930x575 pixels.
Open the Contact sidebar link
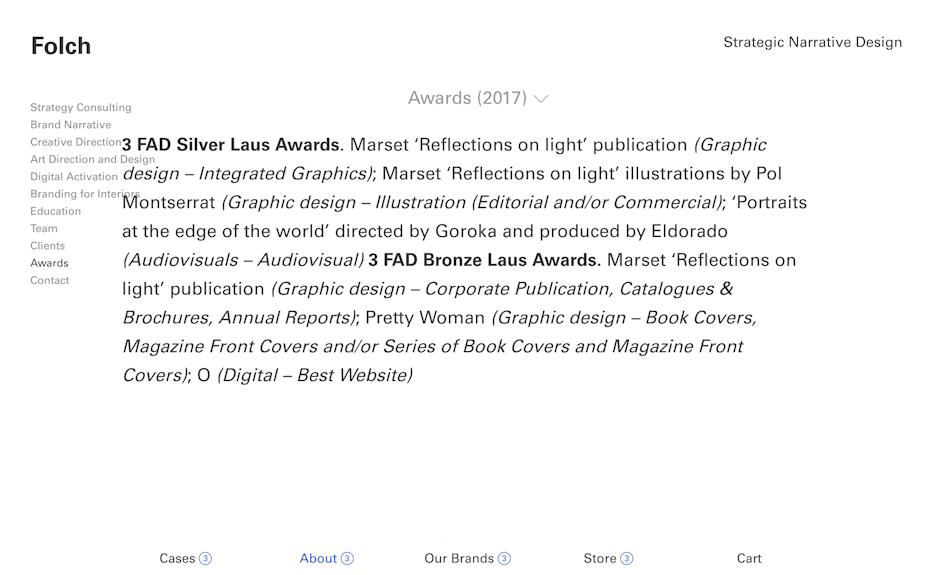pos(50,281)
